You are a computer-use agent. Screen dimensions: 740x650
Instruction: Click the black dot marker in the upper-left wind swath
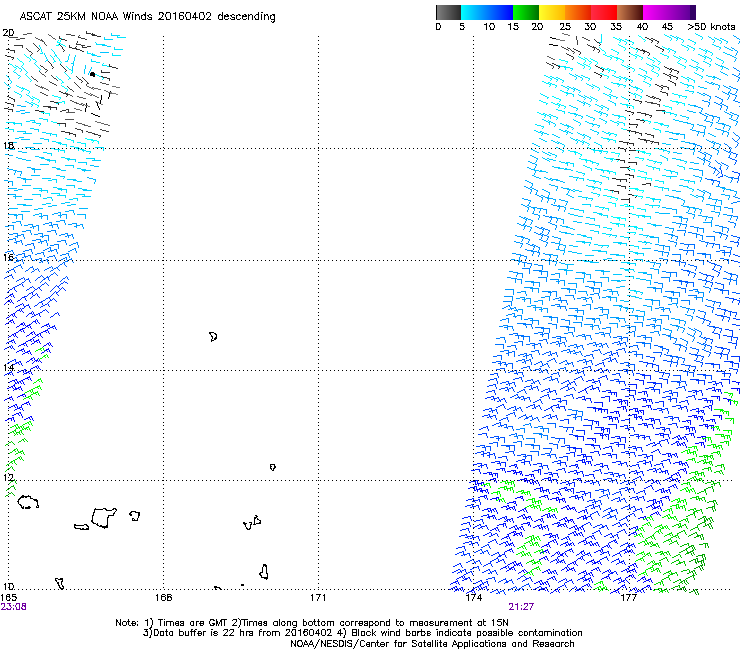[92, 74]
